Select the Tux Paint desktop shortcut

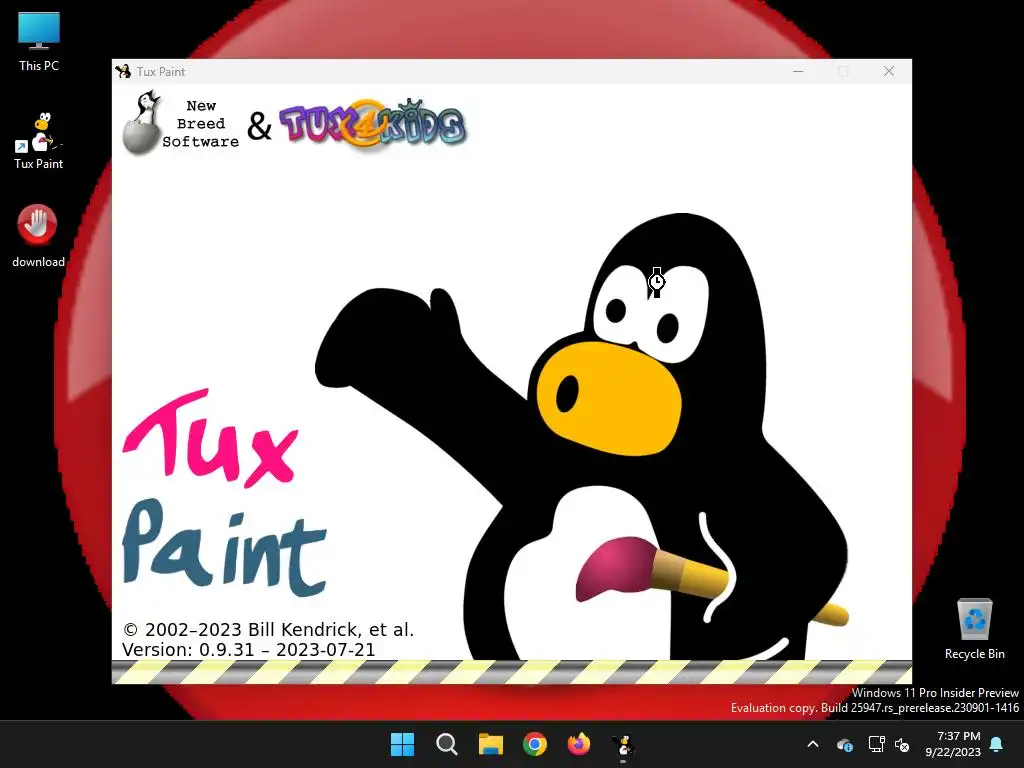tap(39, 141)
